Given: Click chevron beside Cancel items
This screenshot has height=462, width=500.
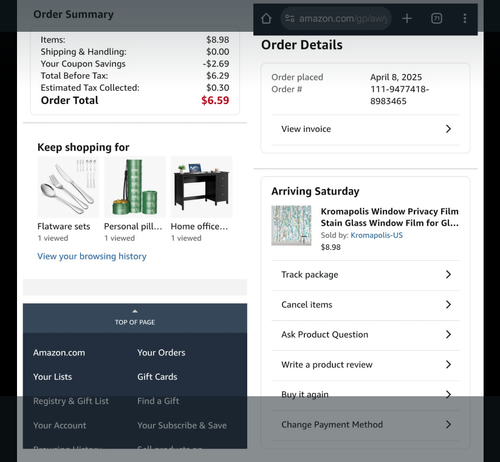Looking at the screenshot, I should coord(448,305).
